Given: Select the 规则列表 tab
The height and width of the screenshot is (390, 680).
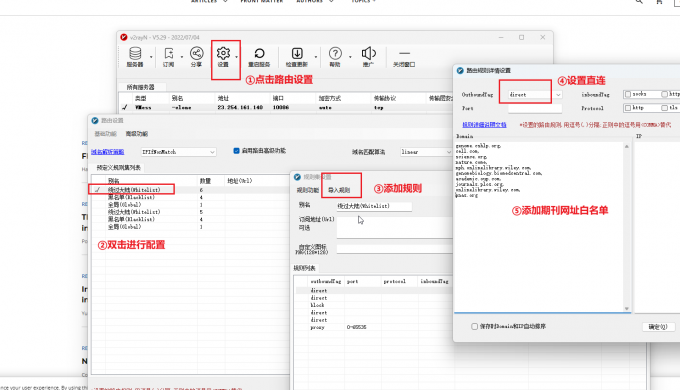Looking at the screenshot, I should tap(304, 268).
